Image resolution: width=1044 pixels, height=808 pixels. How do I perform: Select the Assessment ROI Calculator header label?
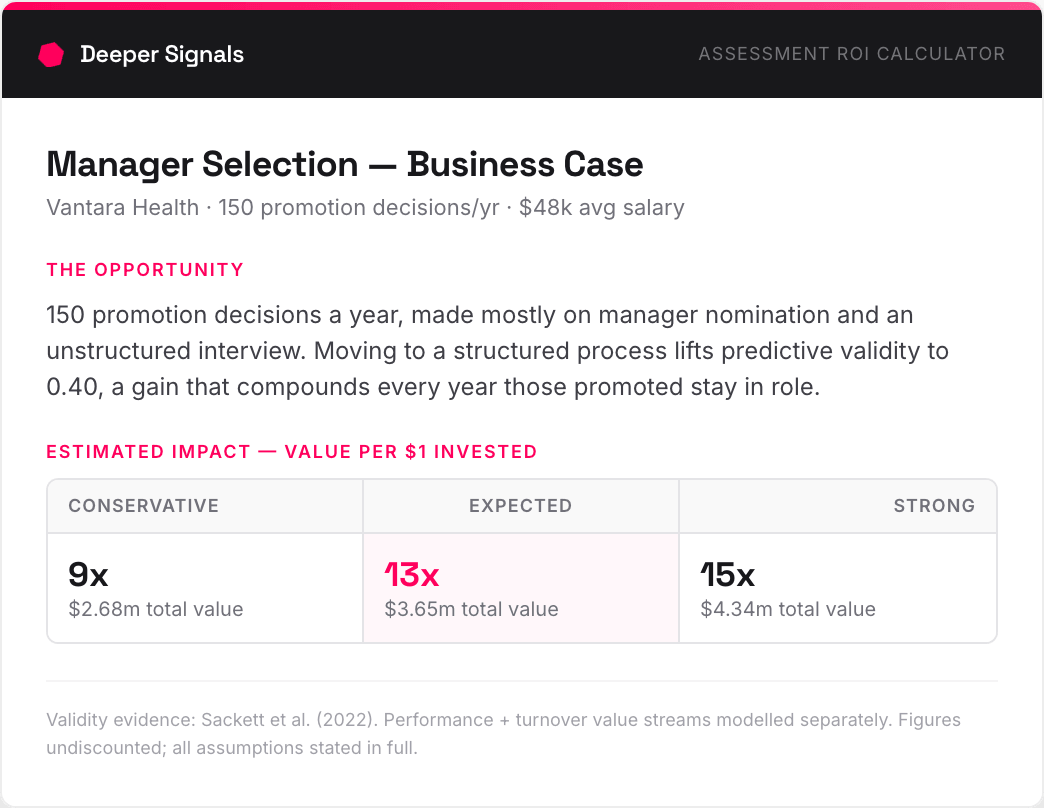click(852, 54)
